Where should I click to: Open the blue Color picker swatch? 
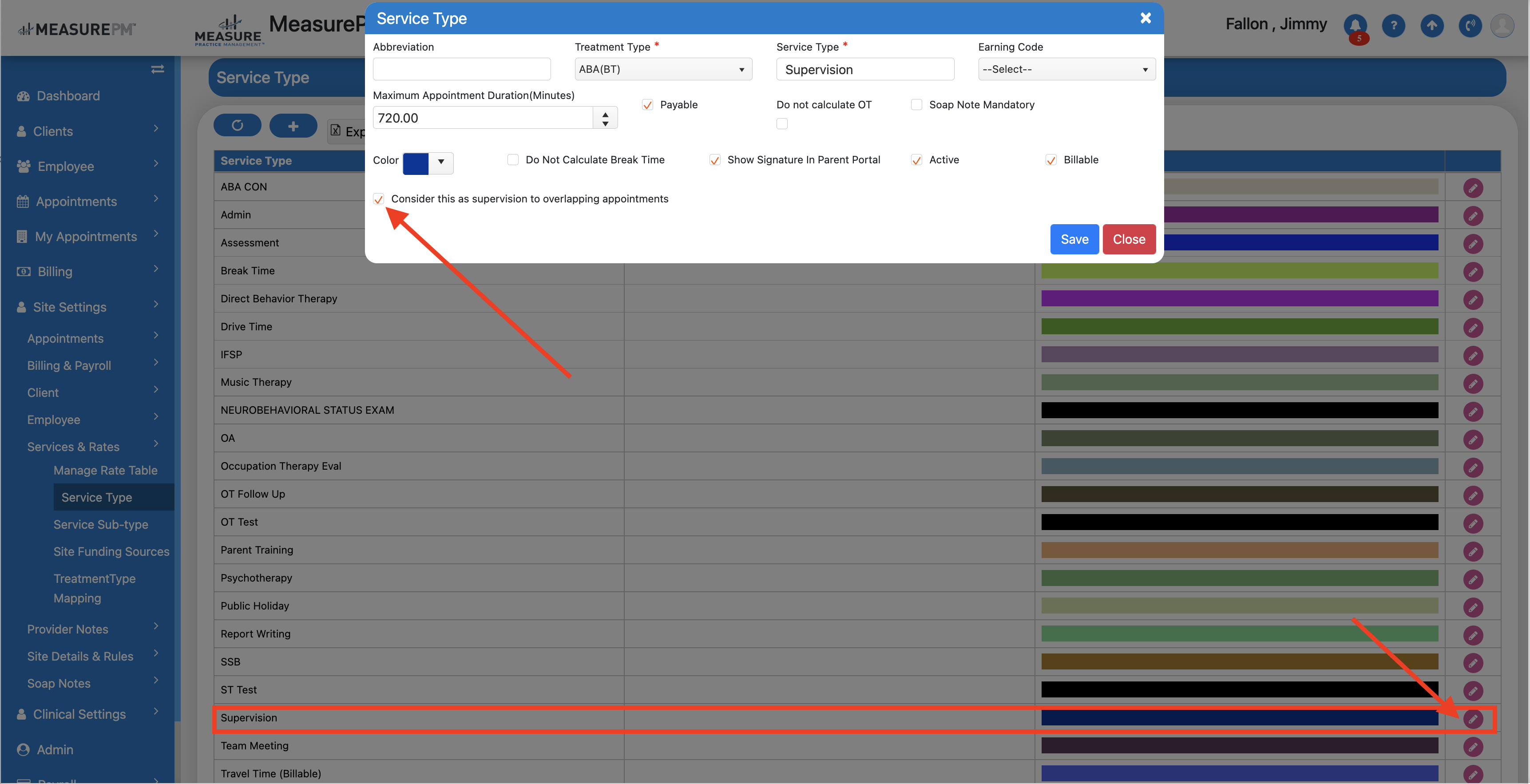[416, 163]
